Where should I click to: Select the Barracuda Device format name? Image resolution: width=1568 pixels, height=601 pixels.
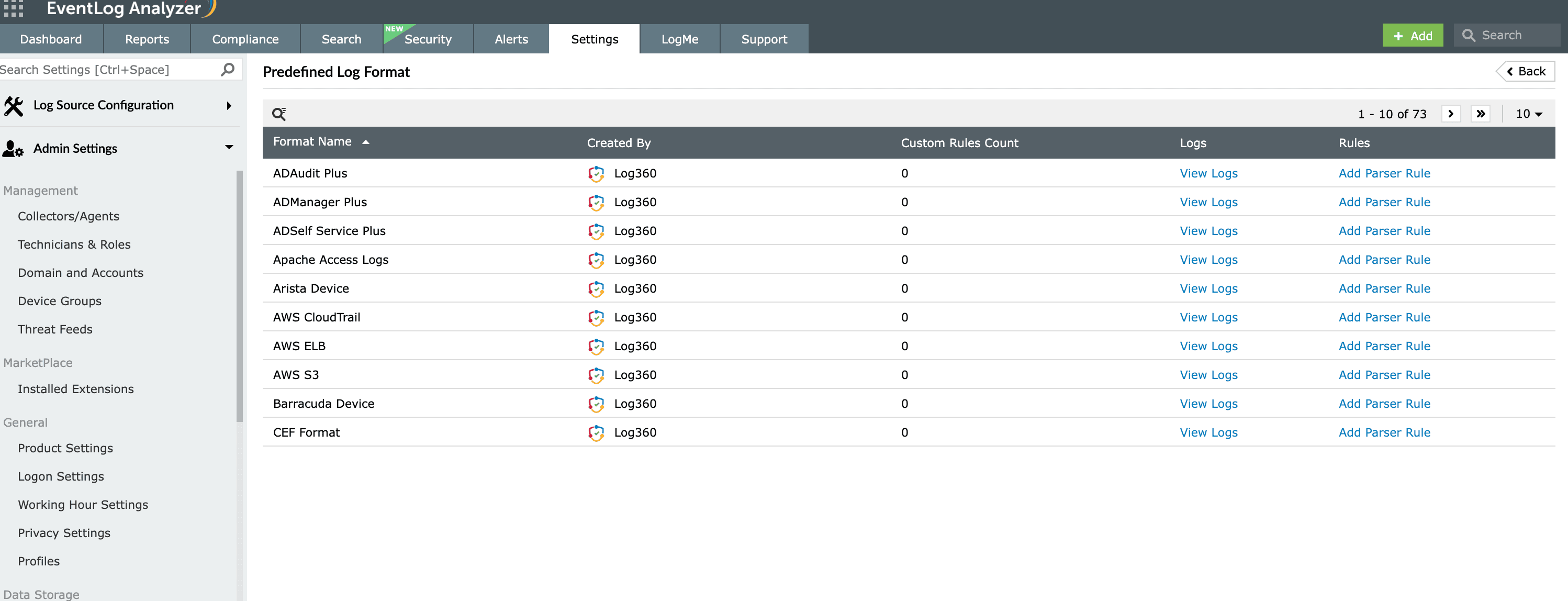323,404
